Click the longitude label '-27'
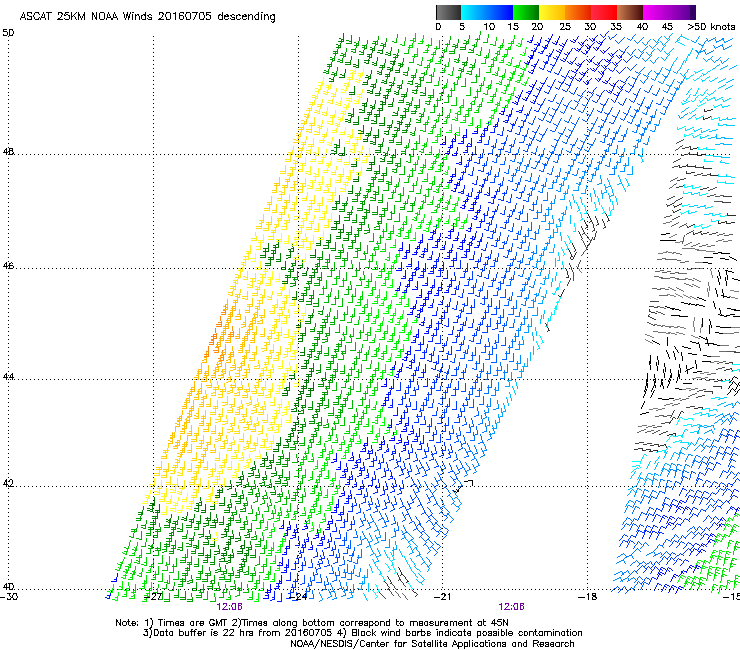 pos(153,597)
